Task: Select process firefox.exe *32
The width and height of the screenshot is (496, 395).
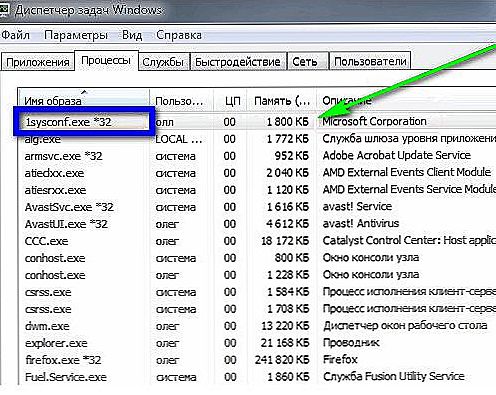Action: click(63, 360)
